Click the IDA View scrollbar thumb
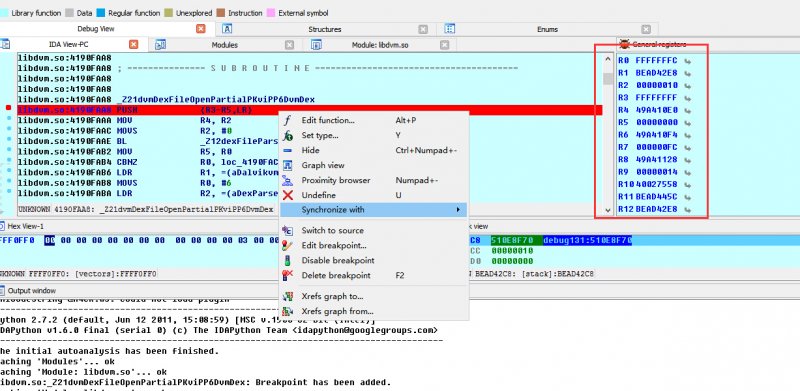The height and width of the screenshot is (391, 800). (x=607, y=79)
